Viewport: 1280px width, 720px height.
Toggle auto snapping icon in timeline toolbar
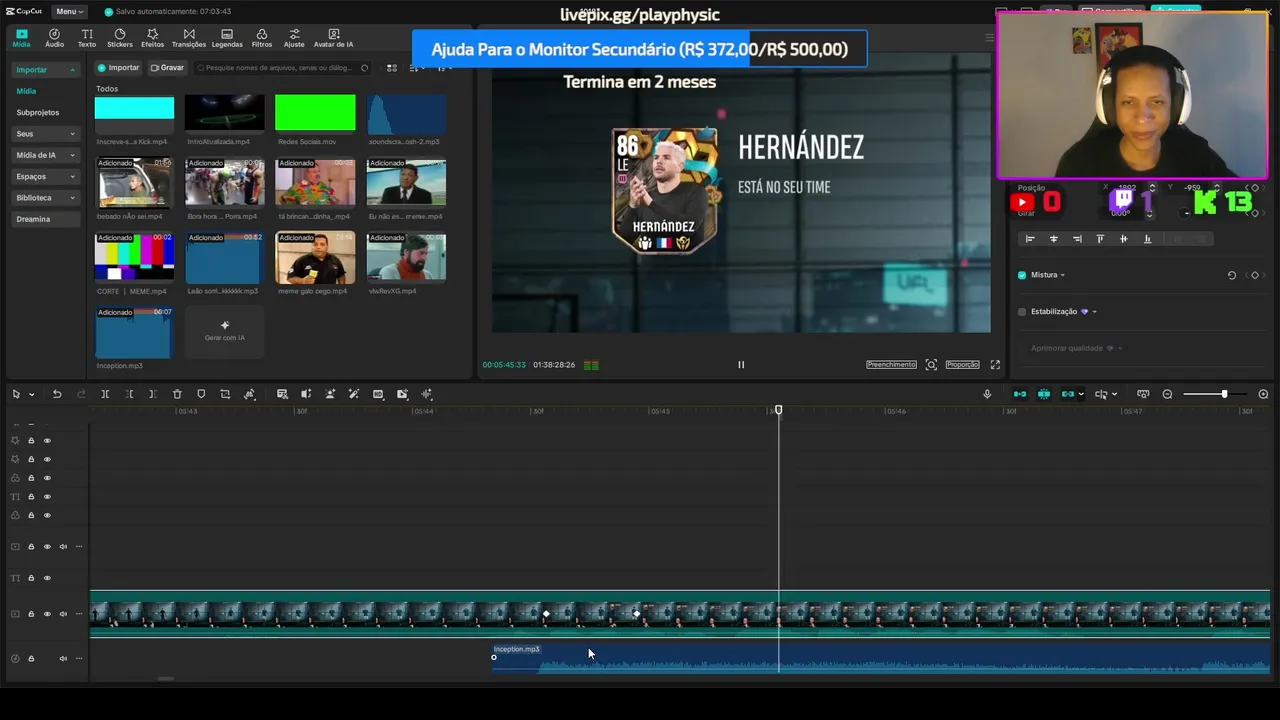click(x=1044, y=394)
